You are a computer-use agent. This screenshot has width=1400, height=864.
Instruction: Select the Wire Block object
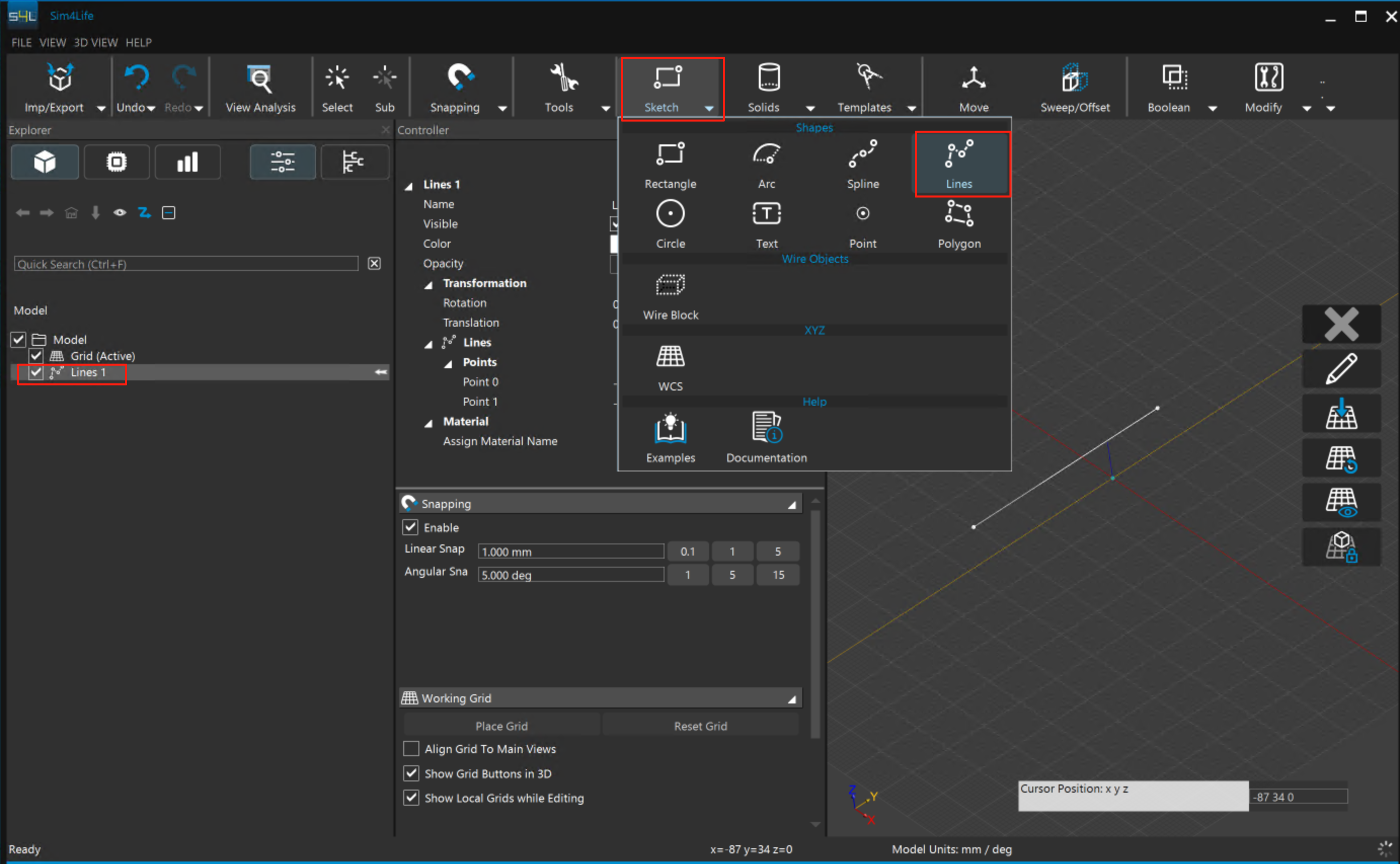pyautogui.click(x=670, y=295)
